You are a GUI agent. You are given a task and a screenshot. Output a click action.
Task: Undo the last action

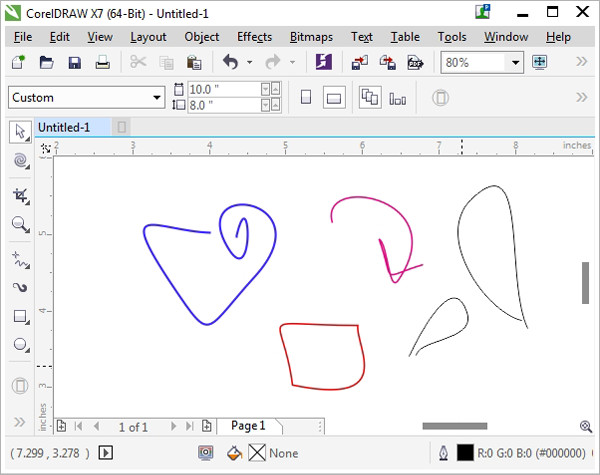pyautogui.click(x=230, y=62)
